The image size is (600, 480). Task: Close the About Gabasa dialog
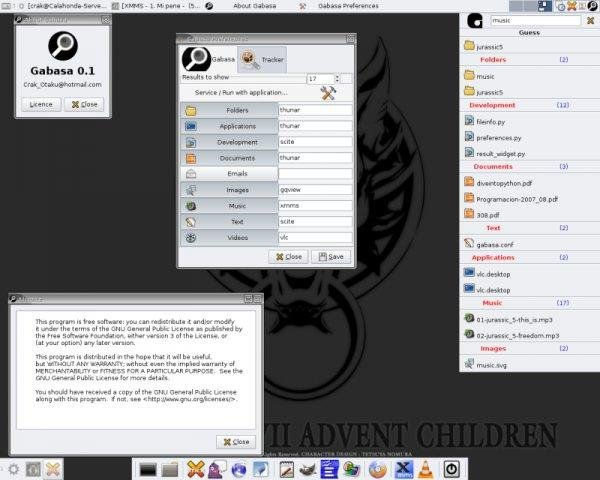84,104
